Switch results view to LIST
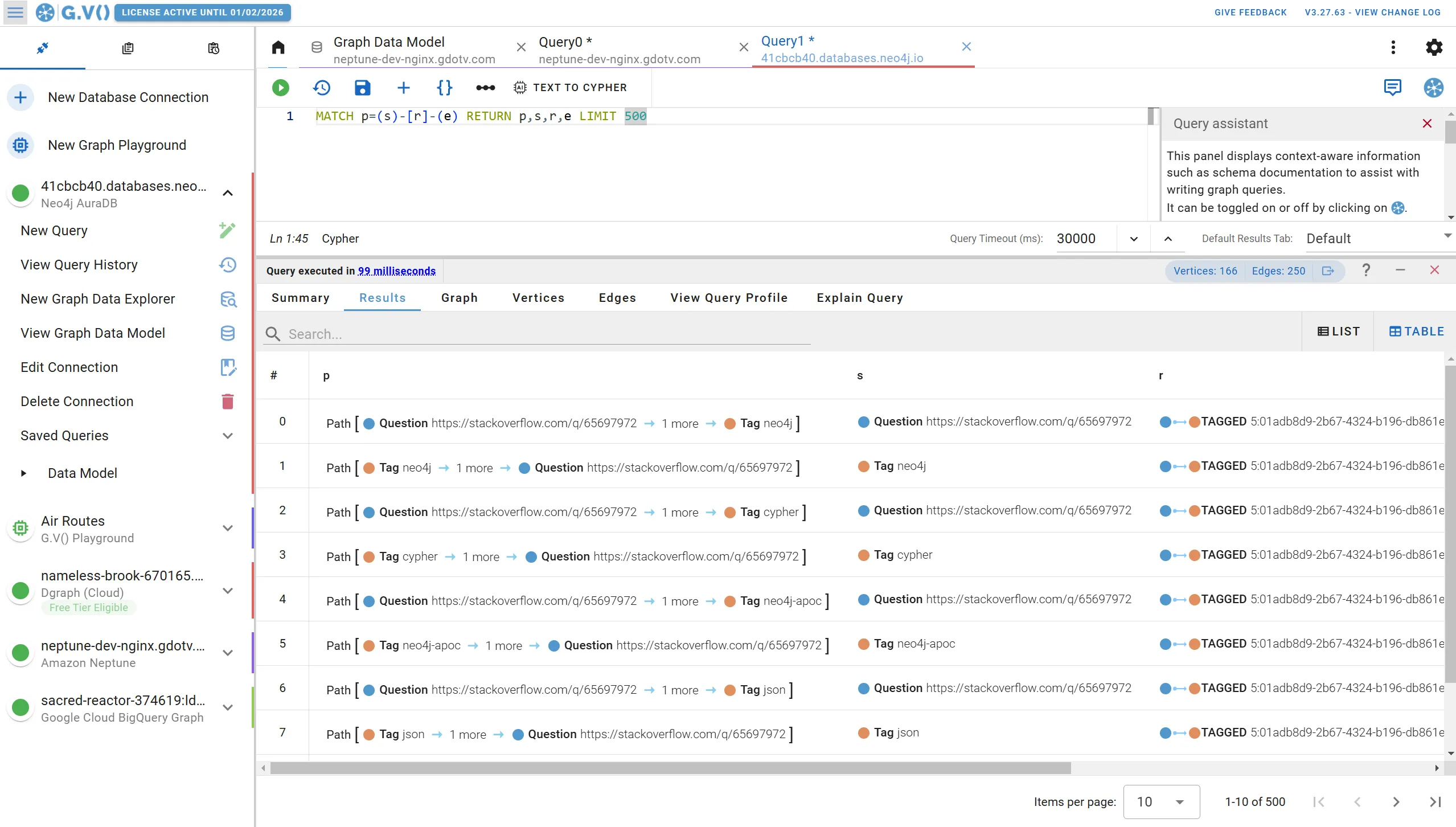Viewport: 1456px width, 827px height. pos(1338,331)
